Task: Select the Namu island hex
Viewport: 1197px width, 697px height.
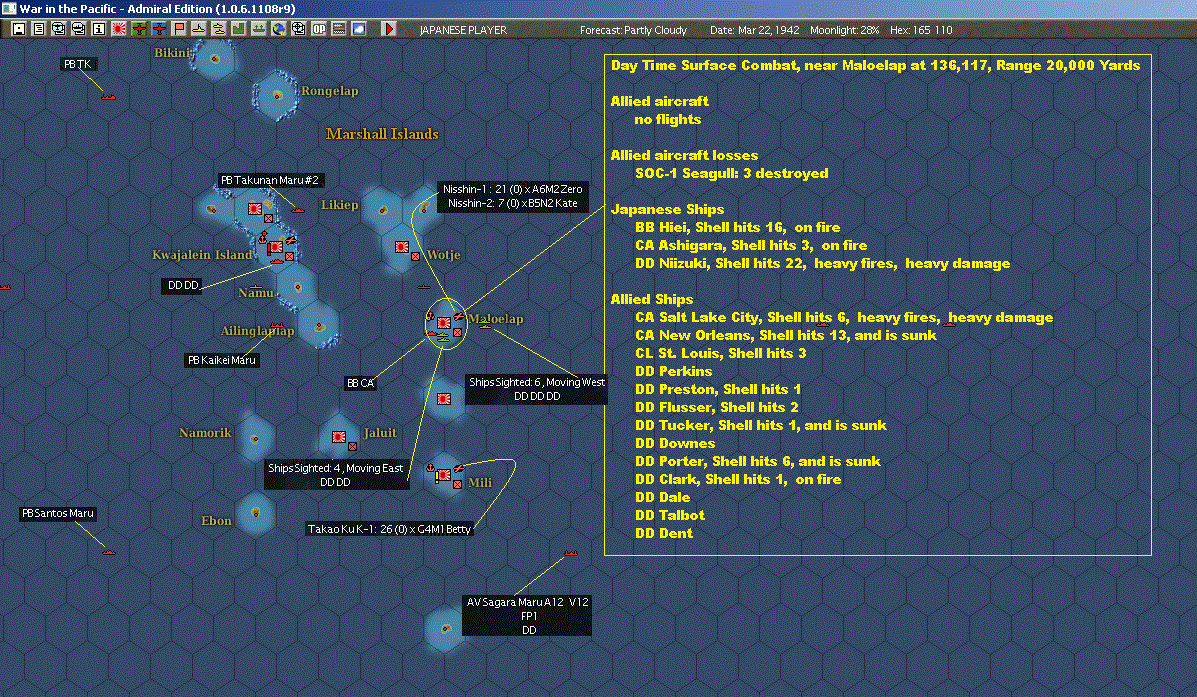Action: (x=297, y=287)
